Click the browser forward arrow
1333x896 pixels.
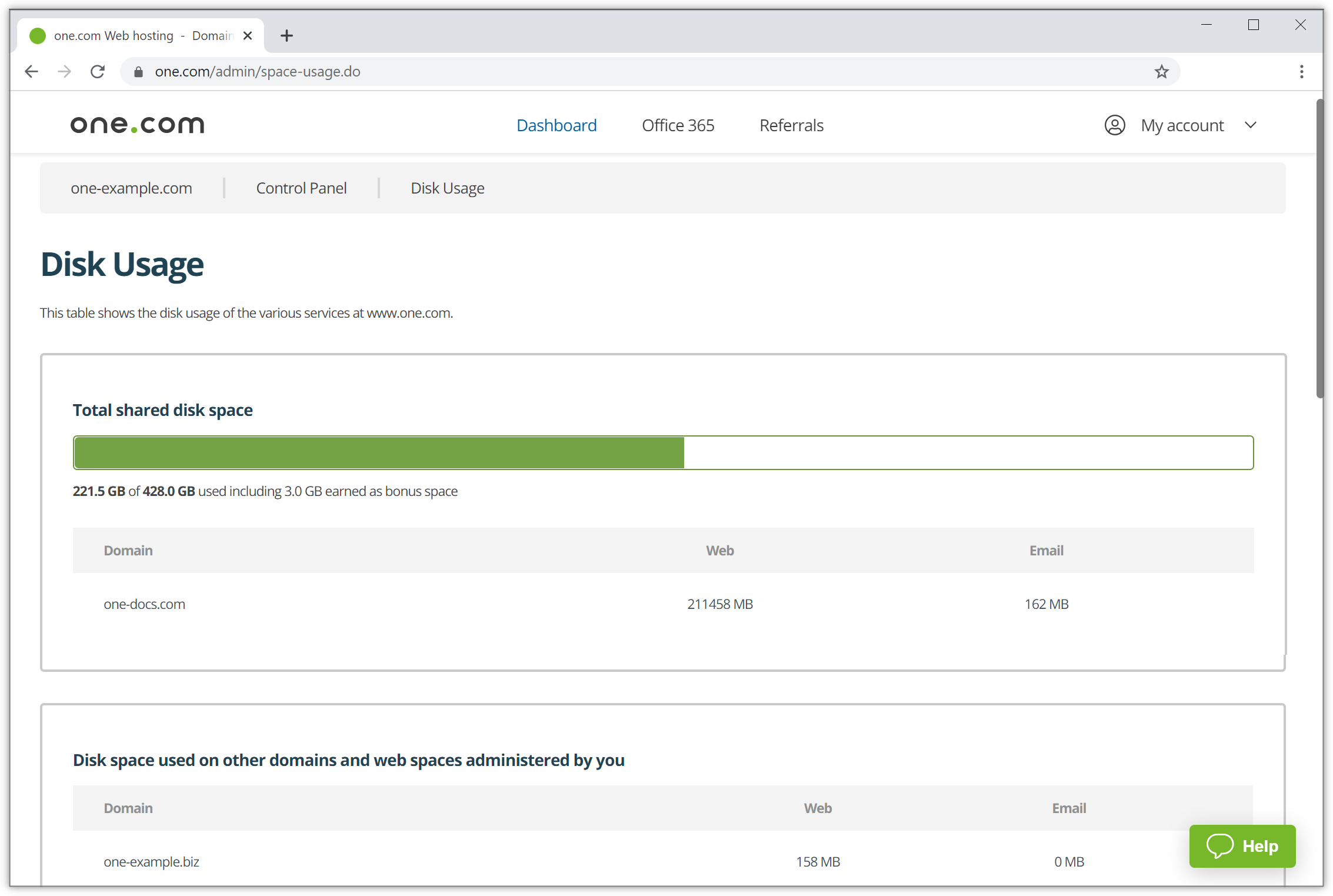(65, 72)
